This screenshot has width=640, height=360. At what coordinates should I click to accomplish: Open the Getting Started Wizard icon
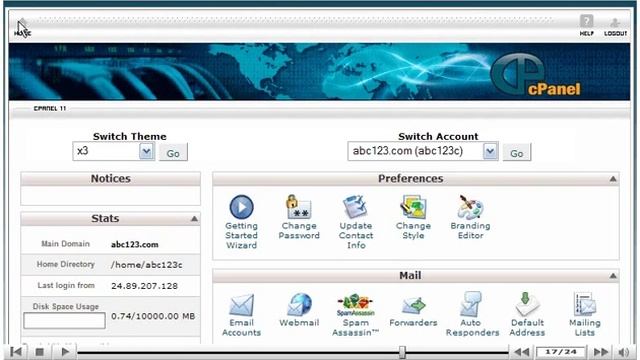click(241, 207)
